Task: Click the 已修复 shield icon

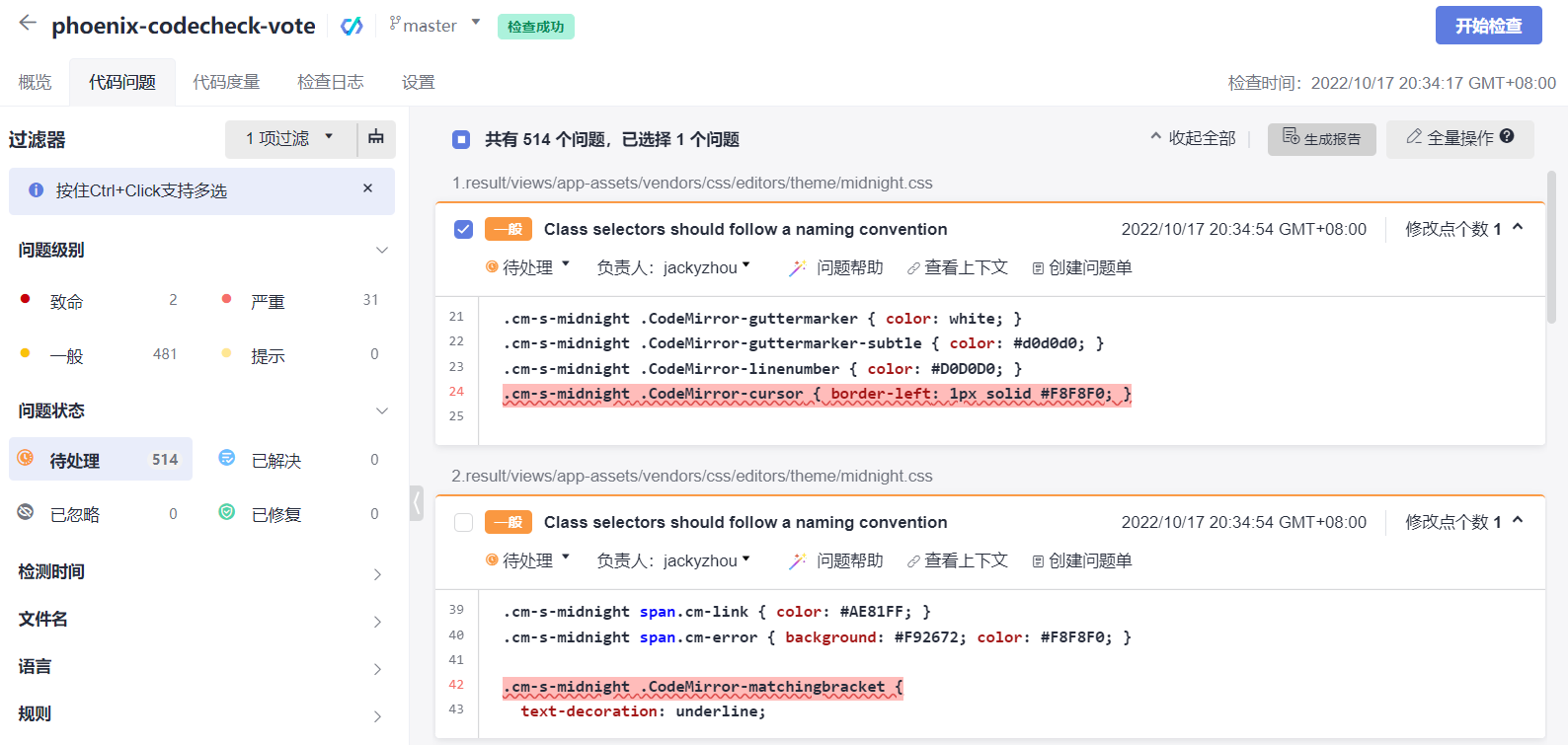Action: coord(227,512)
